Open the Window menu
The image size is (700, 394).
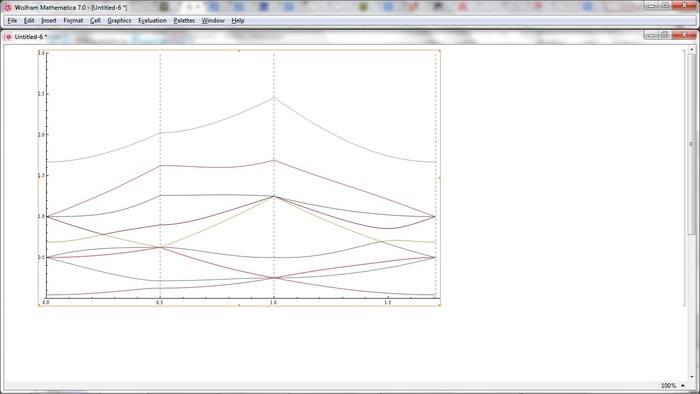point(213,21)
